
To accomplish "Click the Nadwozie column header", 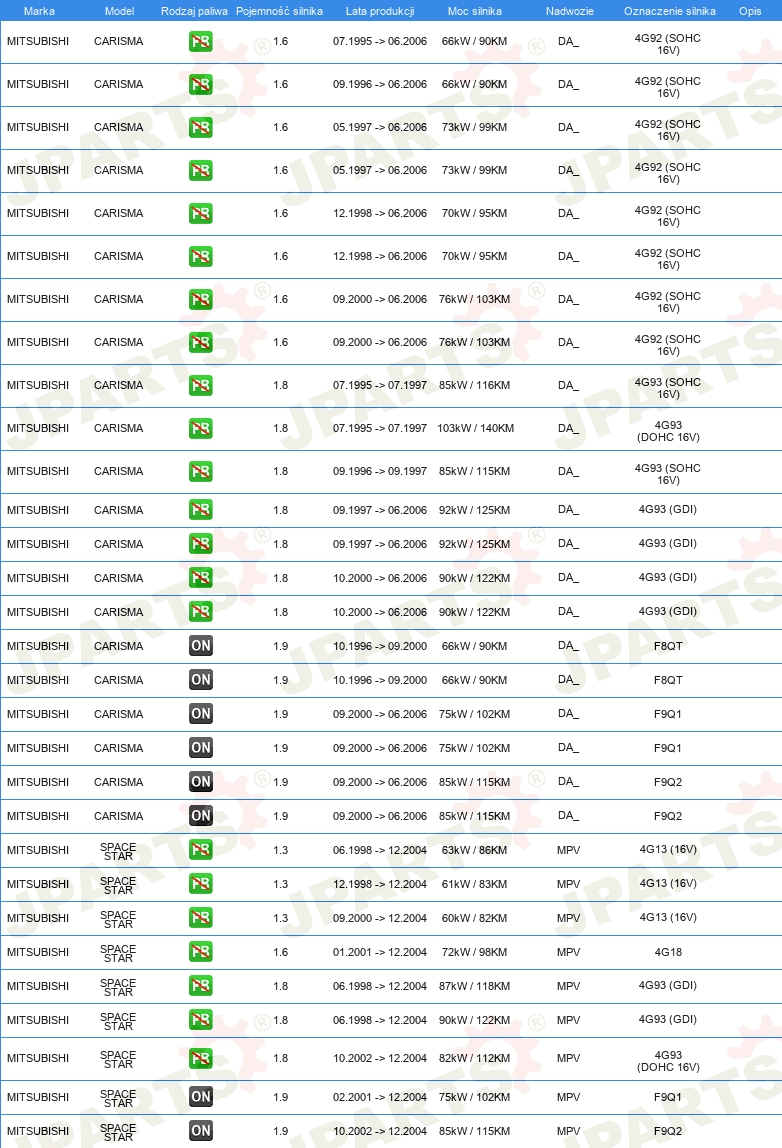I will coord(570,11).
